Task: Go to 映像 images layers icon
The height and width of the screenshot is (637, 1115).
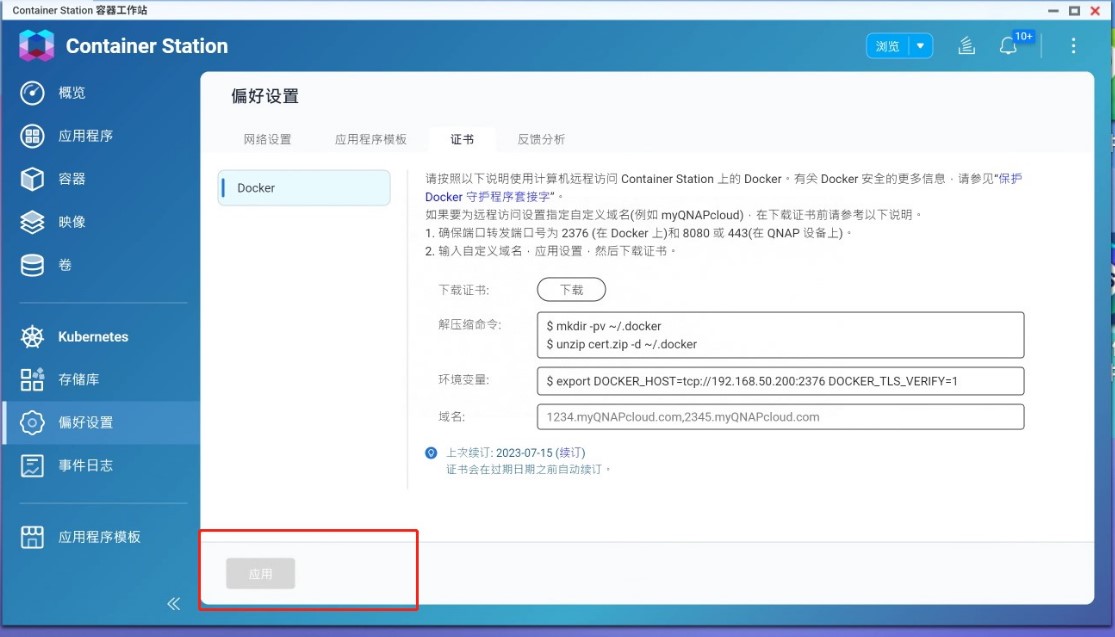Action: (32, 222)
